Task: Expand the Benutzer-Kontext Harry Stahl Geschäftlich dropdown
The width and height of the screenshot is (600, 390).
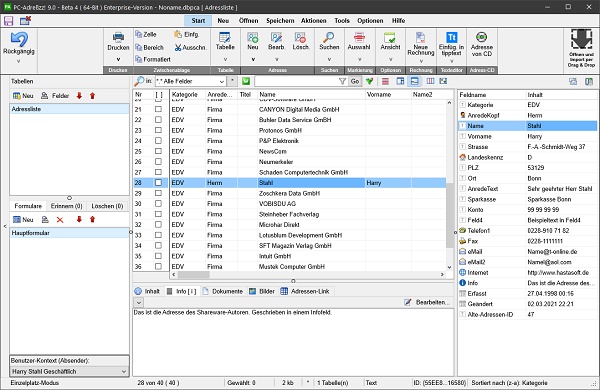Action: coord(124,371)
